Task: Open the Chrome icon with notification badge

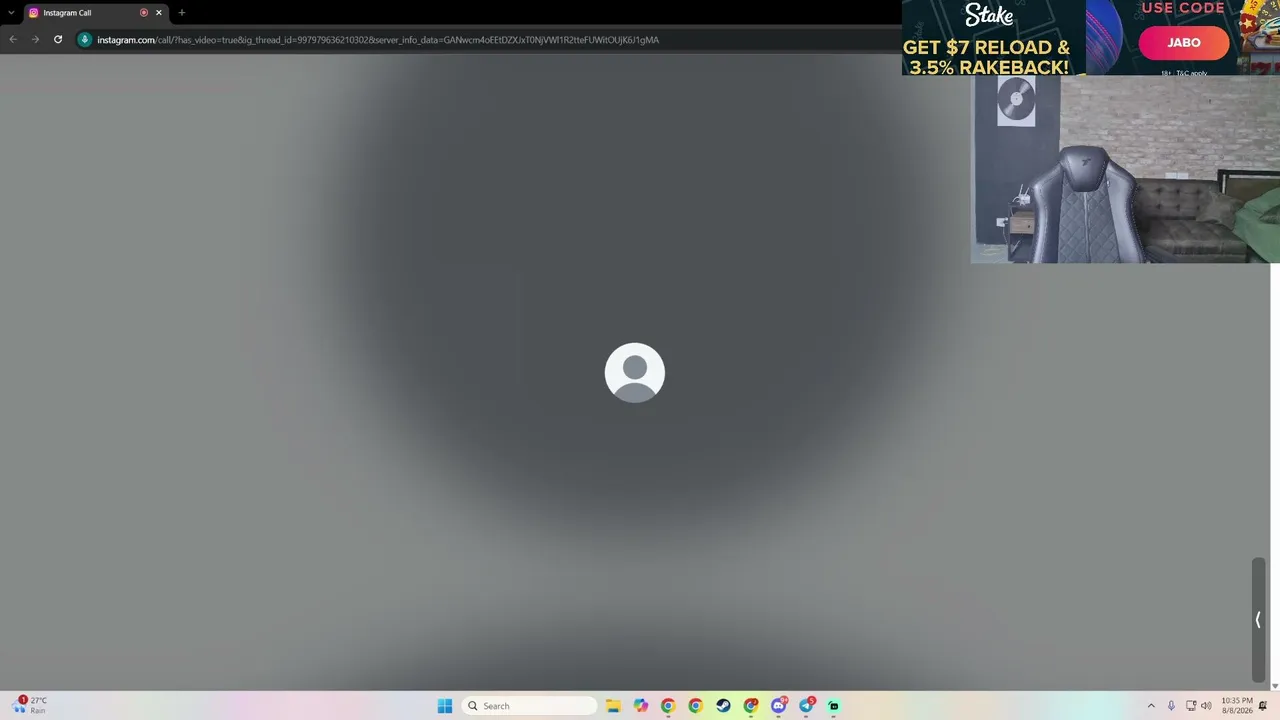Action: [751, 706]
